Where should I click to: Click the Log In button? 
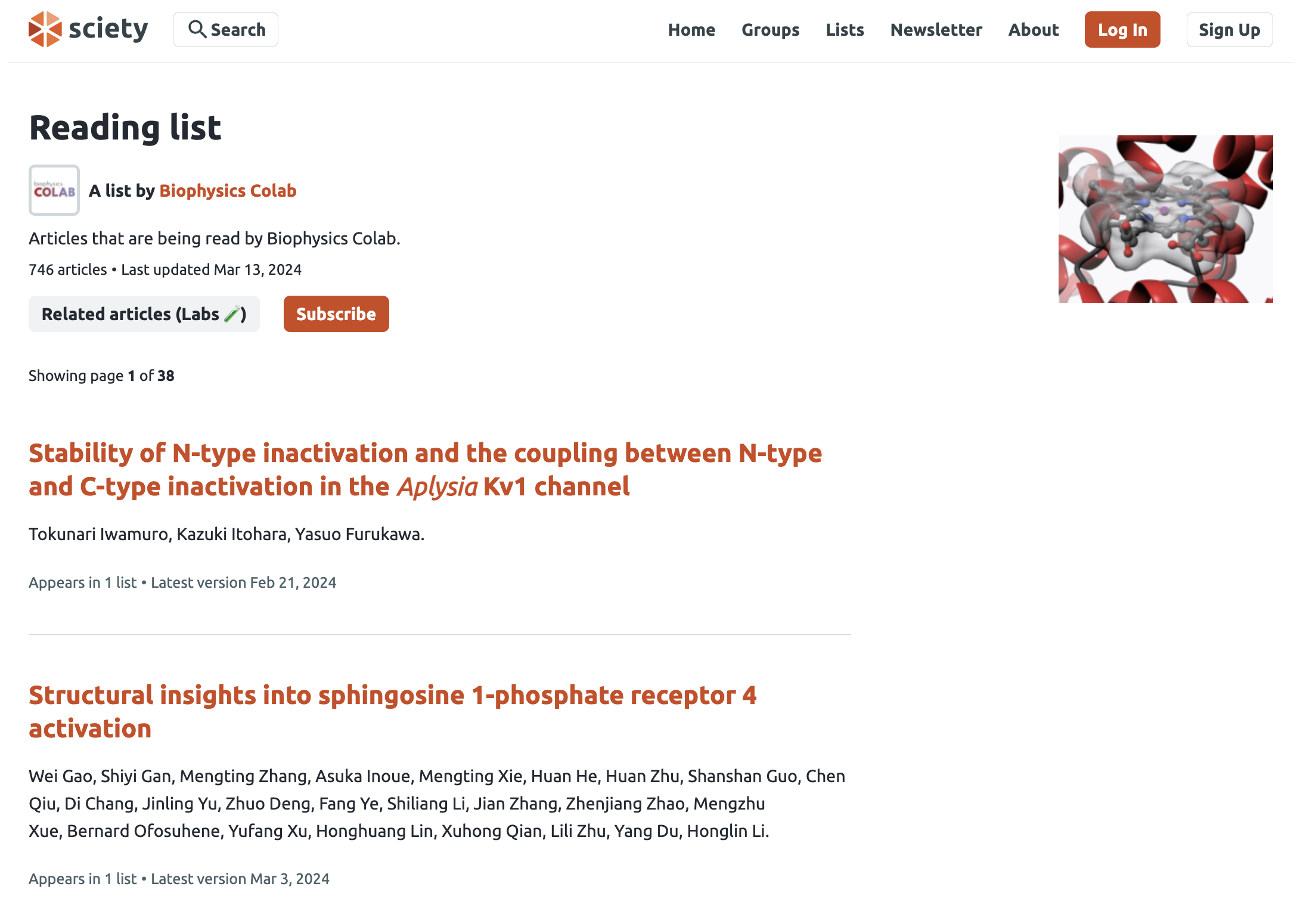[x=1122, y=30]
